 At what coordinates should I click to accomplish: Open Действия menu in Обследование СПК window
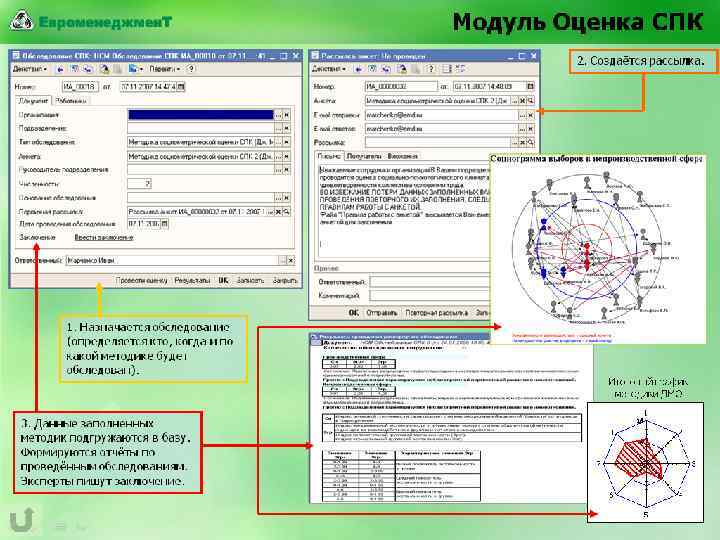(x=29, y=69)
